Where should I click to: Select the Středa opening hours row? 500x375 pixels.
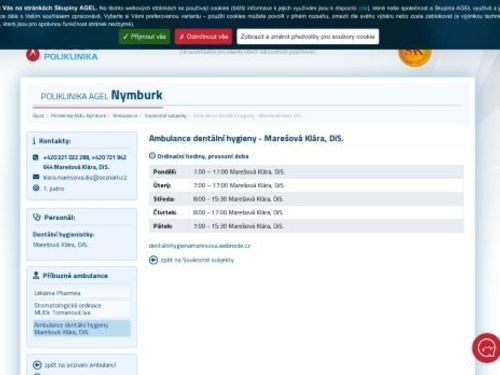[306, 199]
